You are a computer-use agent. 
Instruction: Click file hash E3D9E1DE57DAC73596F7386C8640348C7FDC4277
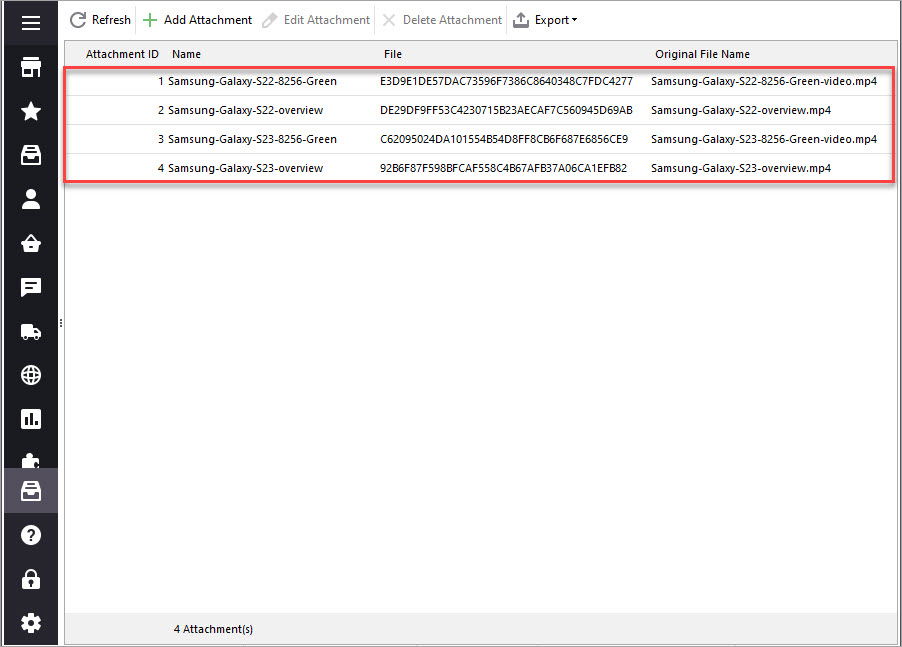click(x=506, y=81)
